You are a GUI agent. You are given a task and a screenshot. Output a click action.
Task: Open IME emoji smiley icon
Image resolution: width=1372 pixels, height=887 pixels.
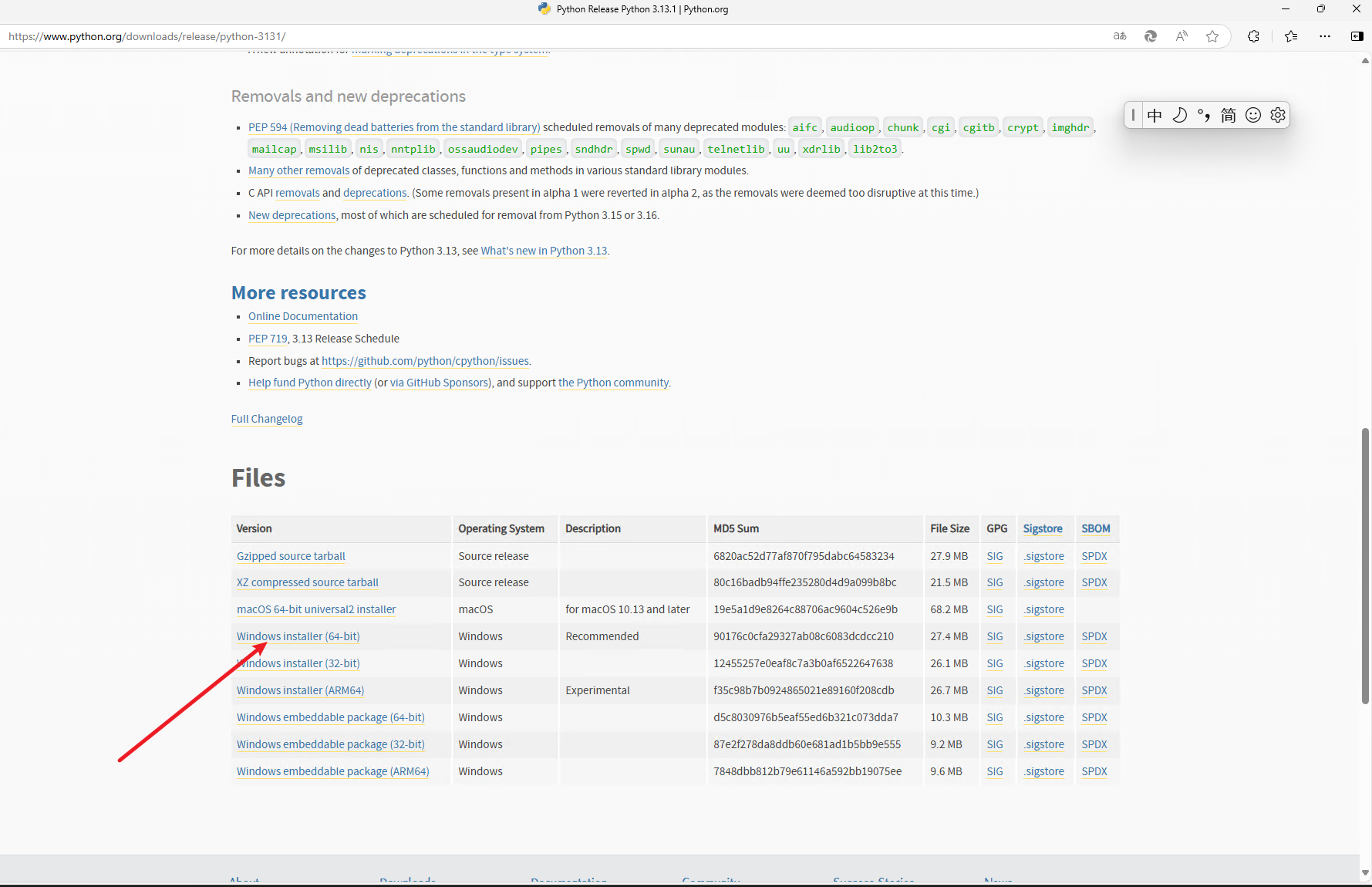1253,116
